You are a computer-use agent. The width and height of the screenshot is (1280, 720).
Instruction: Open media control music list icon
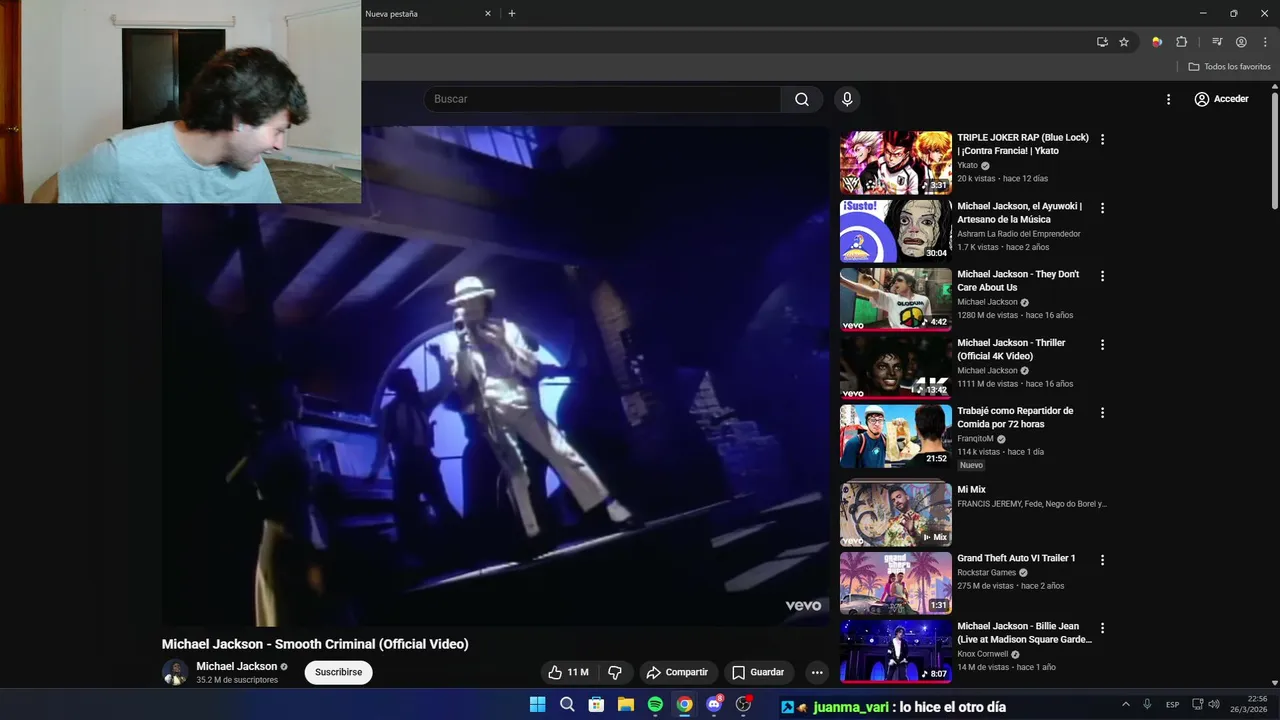click(x=1217, y=42)
